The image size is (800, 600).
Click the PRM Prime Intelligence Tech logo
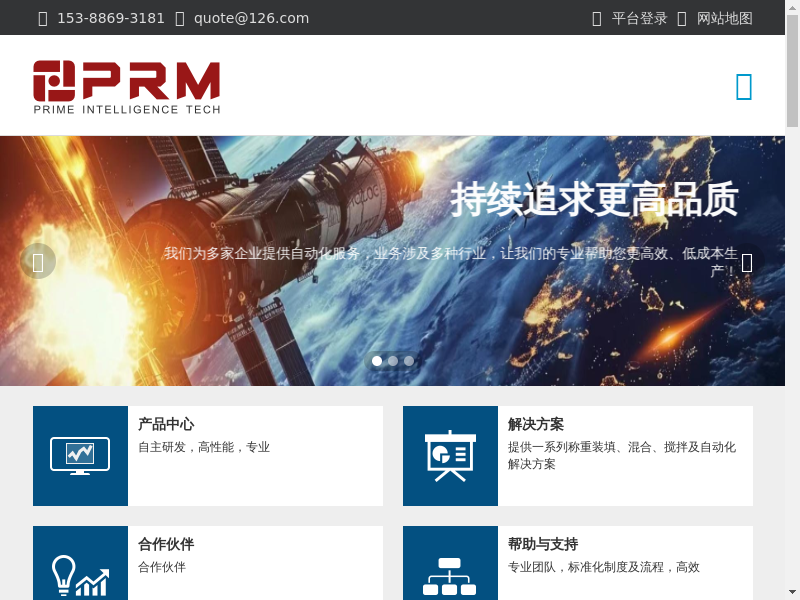[127, 87]
